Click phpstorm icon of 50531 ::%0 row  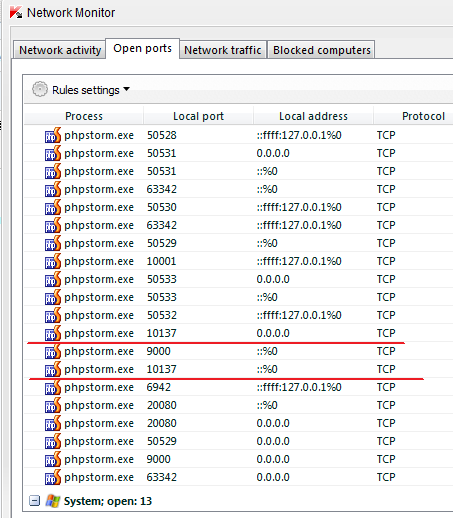pyautogui.click(x=53, y=171)
